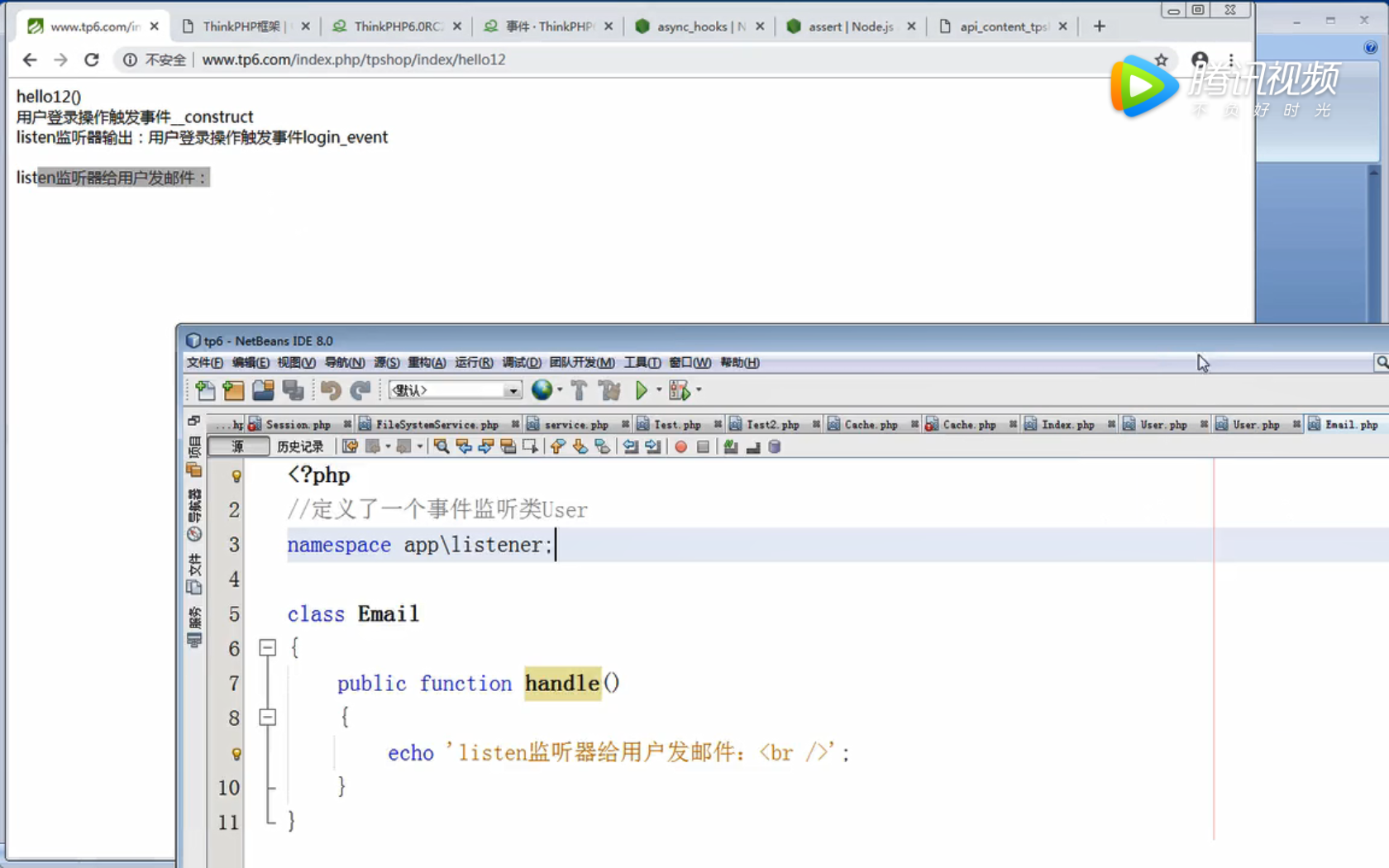Switch to the async_hooks browser tab

(x=701, y=26)
